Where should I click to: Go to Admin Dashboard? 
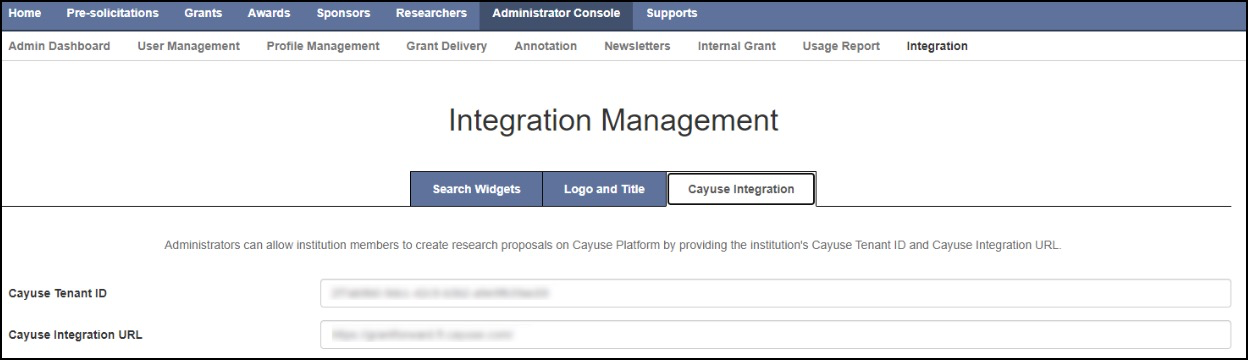59,46
